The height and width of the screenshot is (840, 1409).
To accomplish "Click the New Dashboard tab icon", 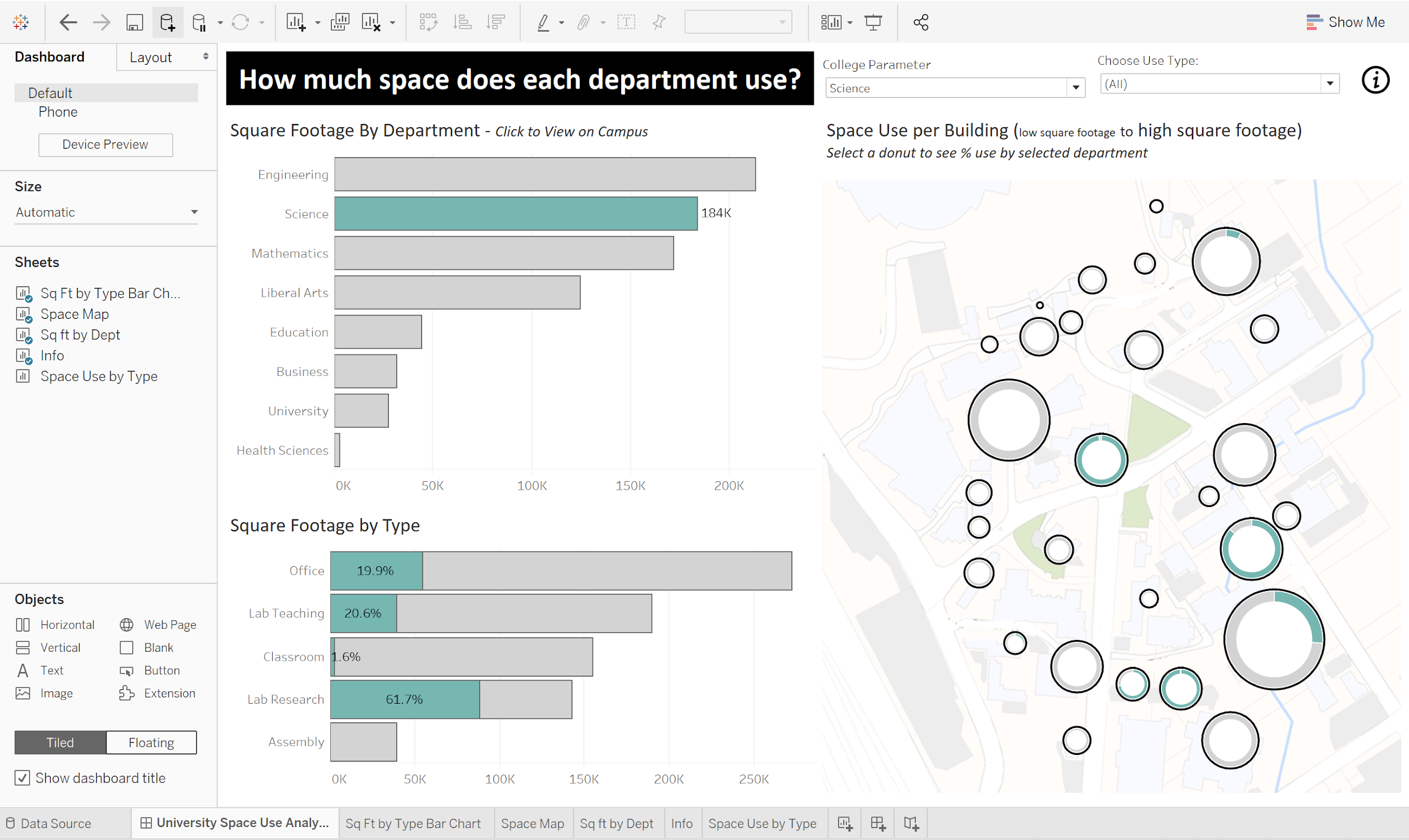I will coord(878,824).
